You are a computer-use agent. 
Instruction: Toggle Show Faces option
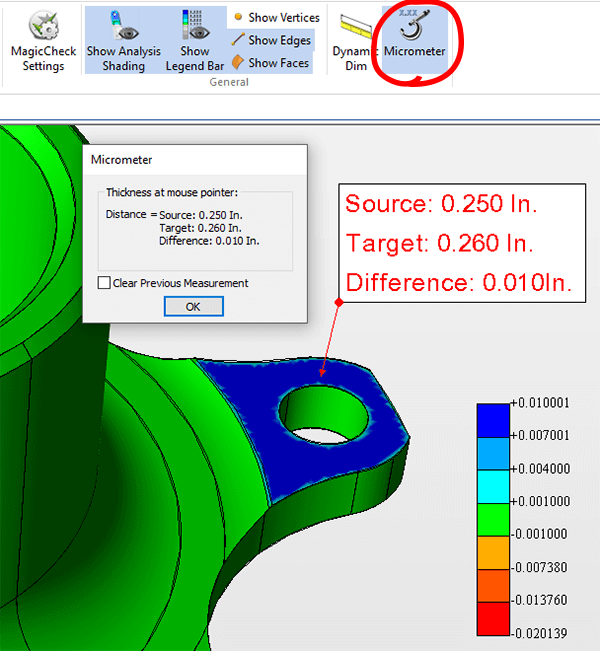tap(271, 63)
